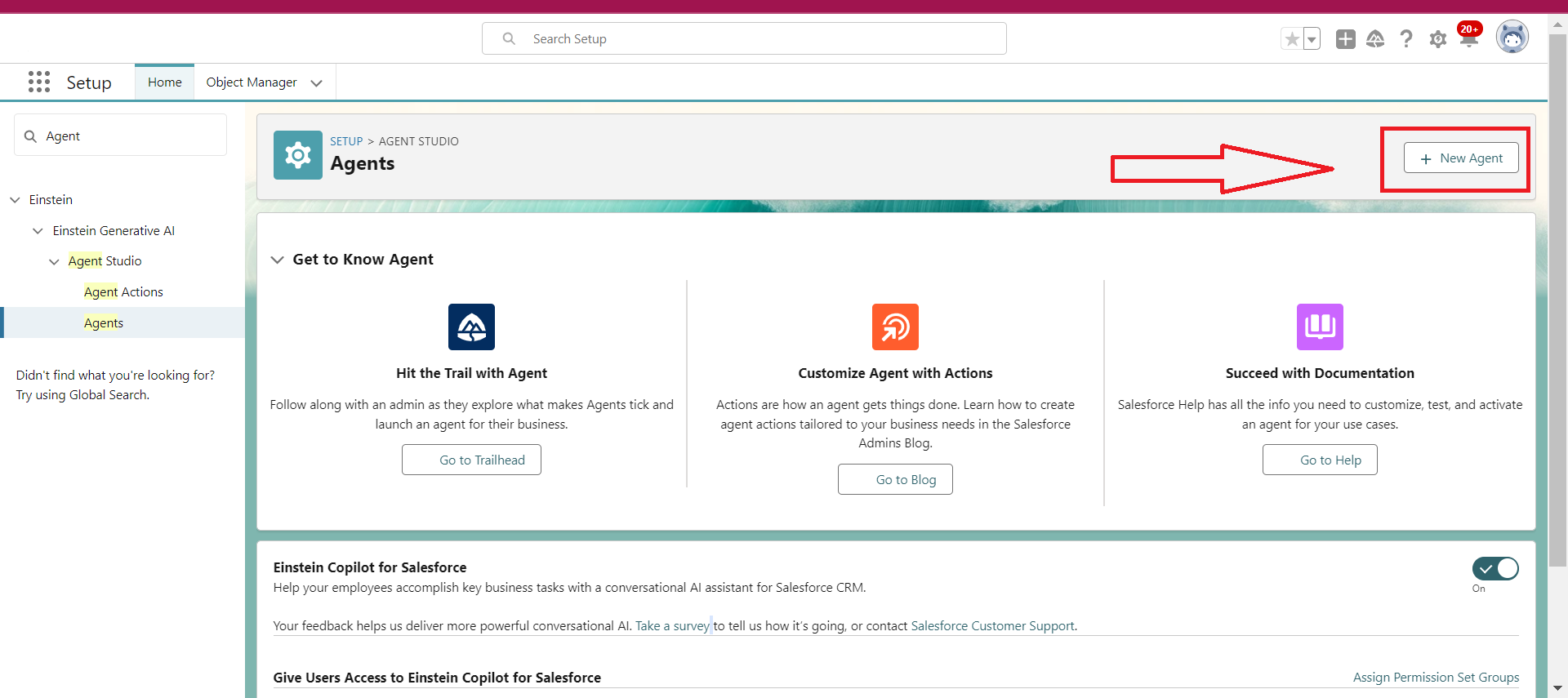
Task: Switch to the Object Manager tab
Action: [252, 82]
